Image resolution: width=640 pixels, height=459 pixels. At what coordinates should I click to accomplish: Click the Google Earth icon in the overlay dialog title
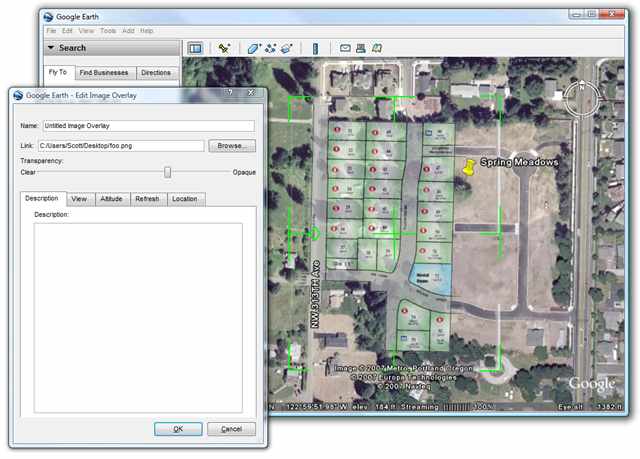click(18, 95)
